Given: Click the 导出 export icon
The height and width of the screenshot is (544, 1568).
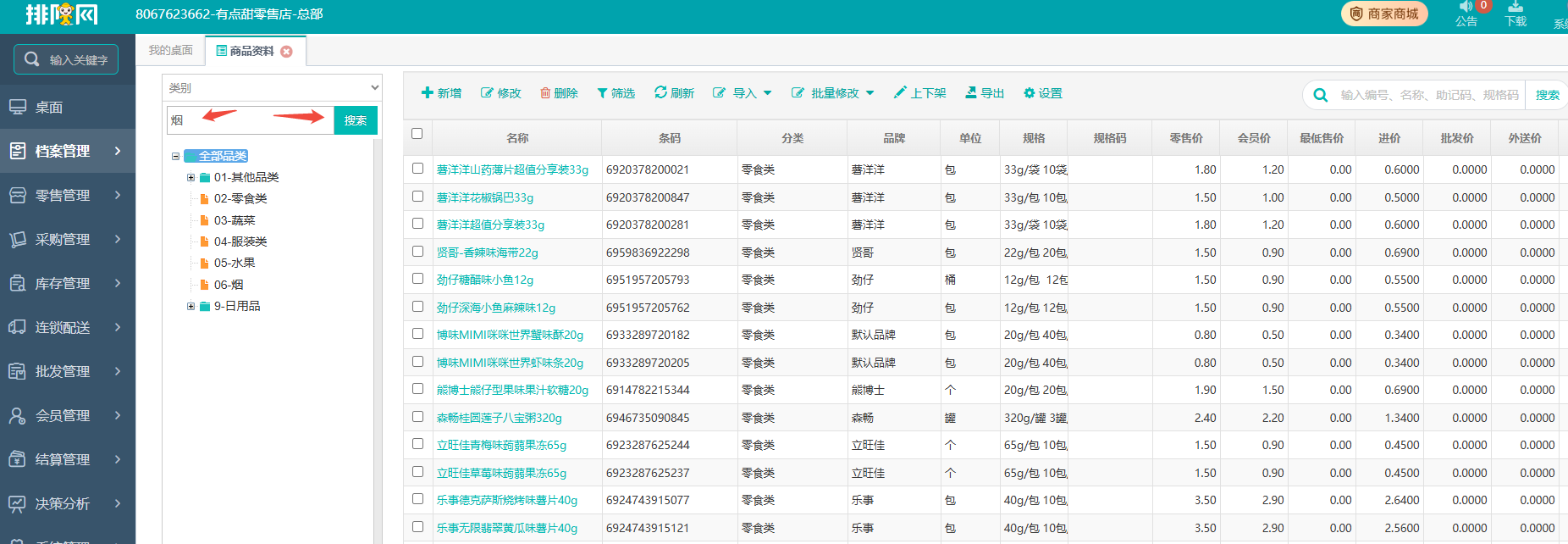Looking at the screenshot, I should (x=971, y=92).
